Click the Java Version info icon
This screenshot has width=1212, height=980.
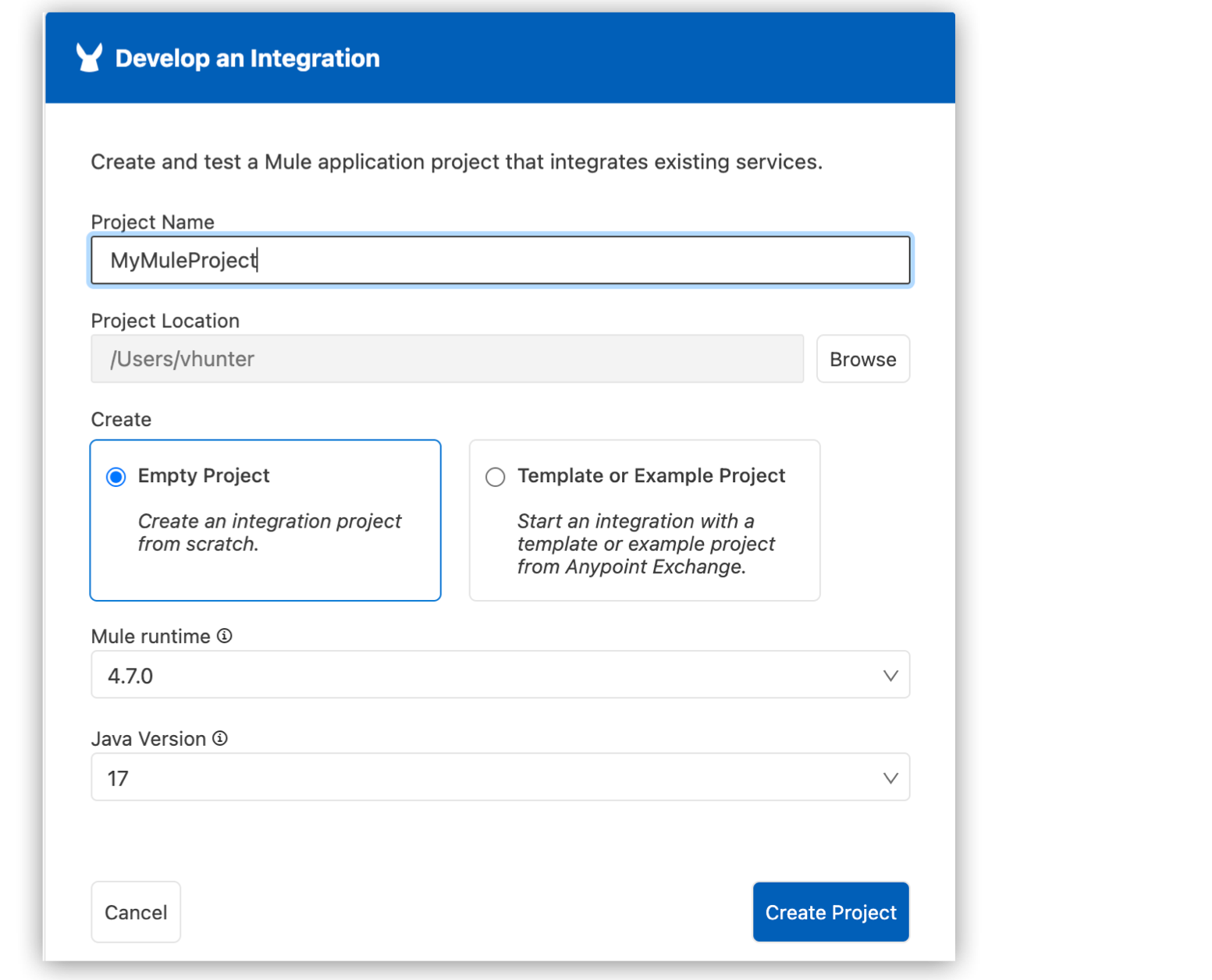click(x=220, y=738)
